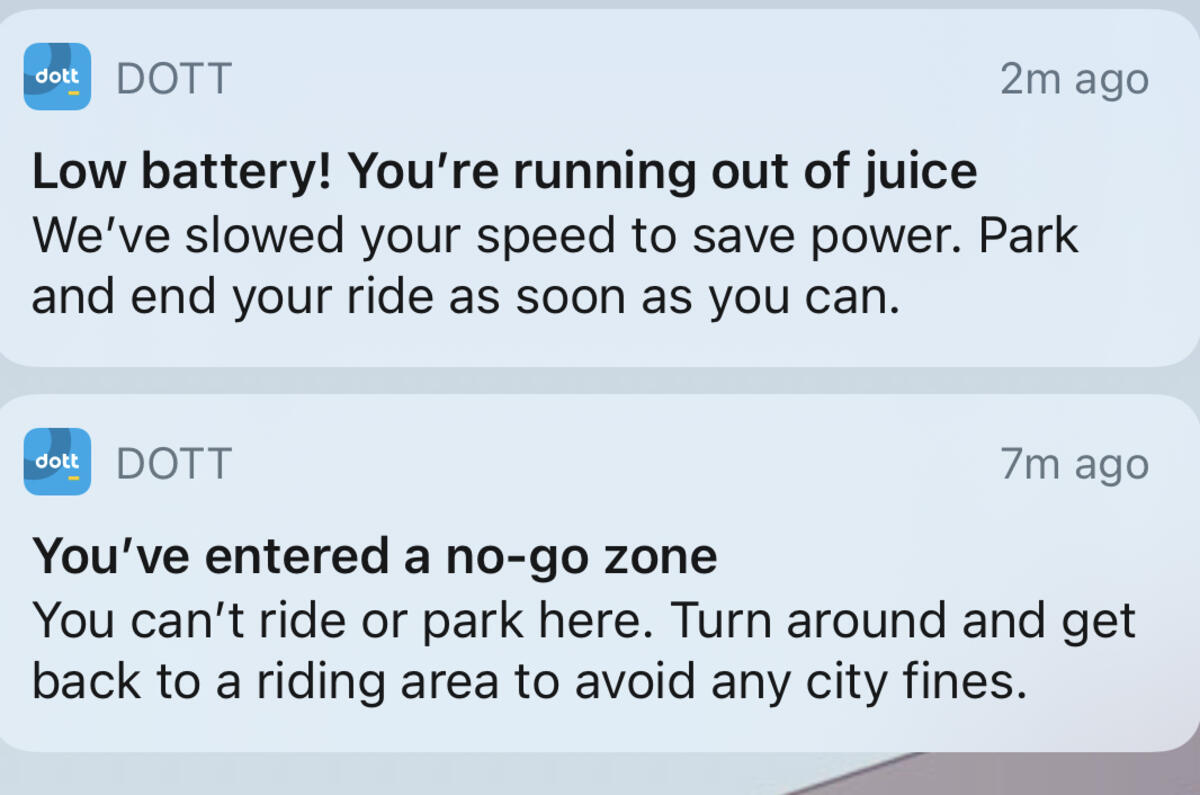Image resolution: width=1200 pixels, height=795 pixels.
Task: Click the "2m ago" timestamp
Action: 1074,78
